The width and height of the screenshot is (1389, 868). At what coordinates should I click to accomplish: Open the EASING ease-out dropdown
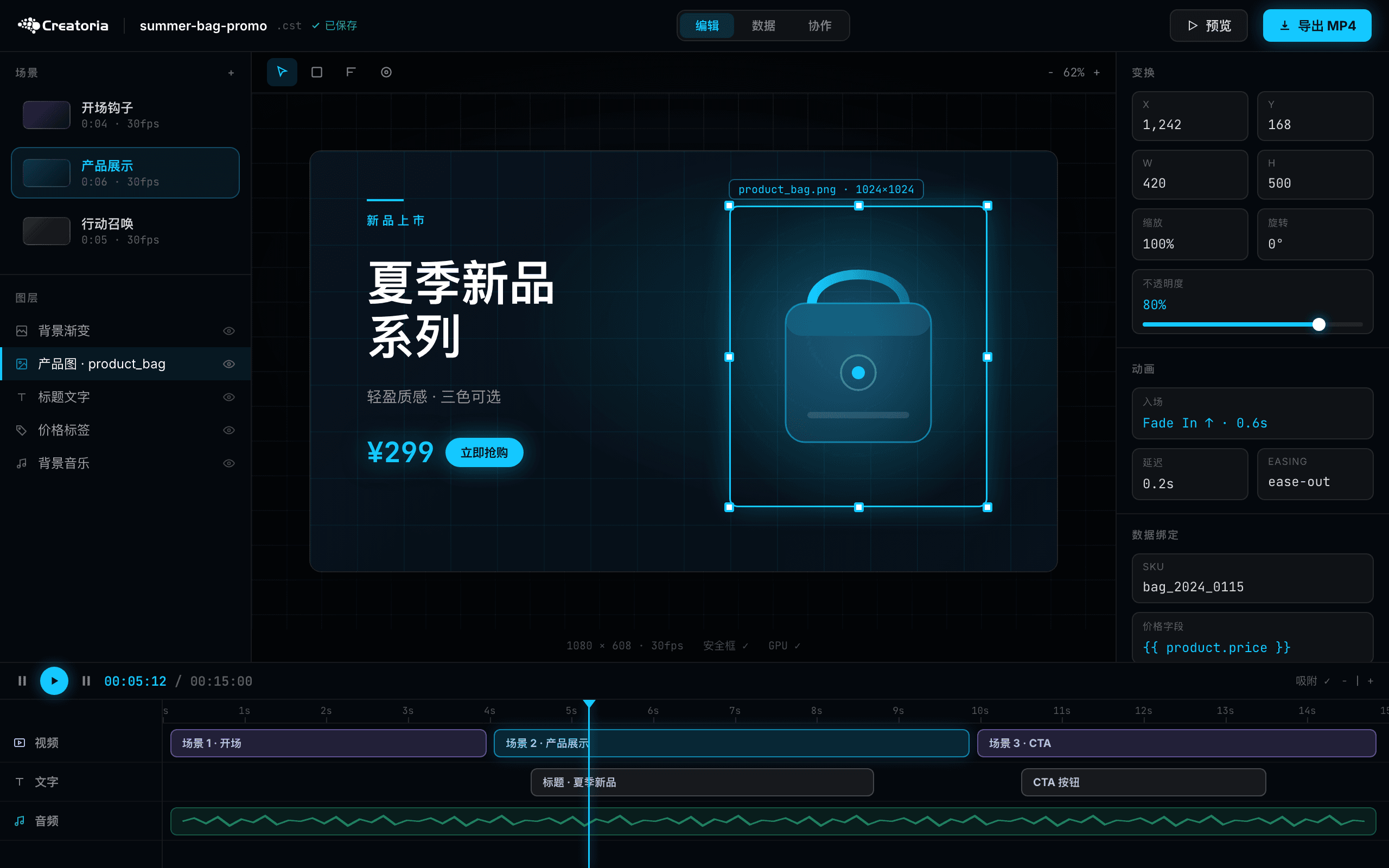coord(1315,474)
